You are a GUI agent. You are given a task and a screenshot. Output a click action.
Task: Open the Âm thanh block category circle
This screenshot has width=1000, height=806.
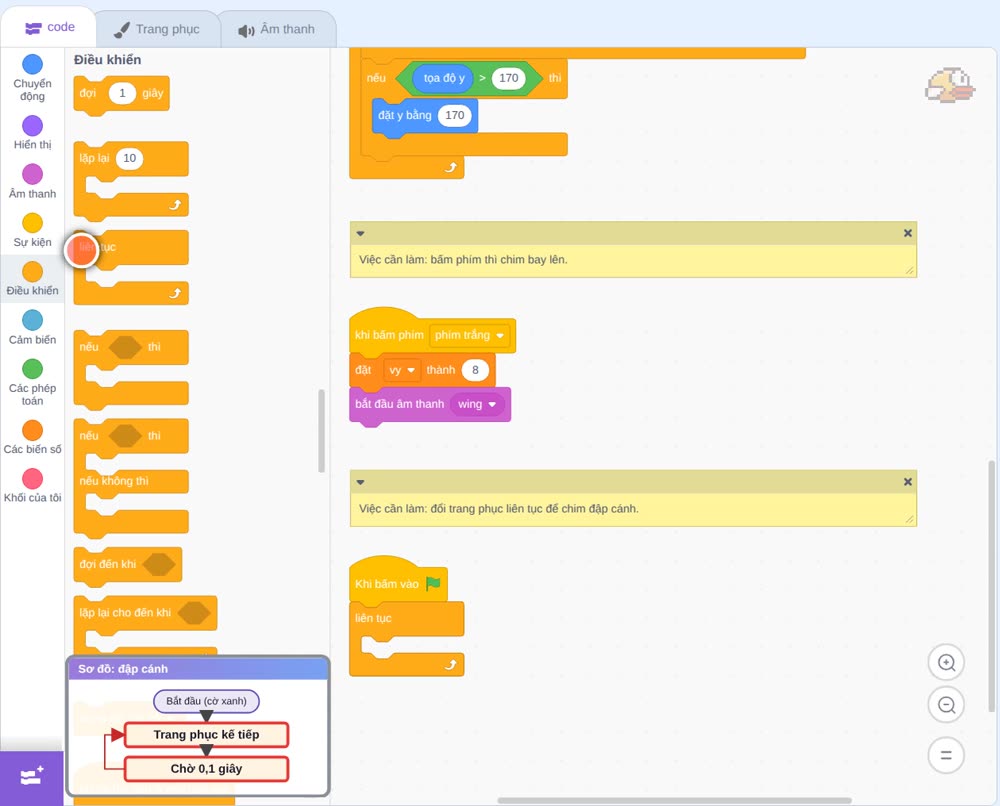33,174
